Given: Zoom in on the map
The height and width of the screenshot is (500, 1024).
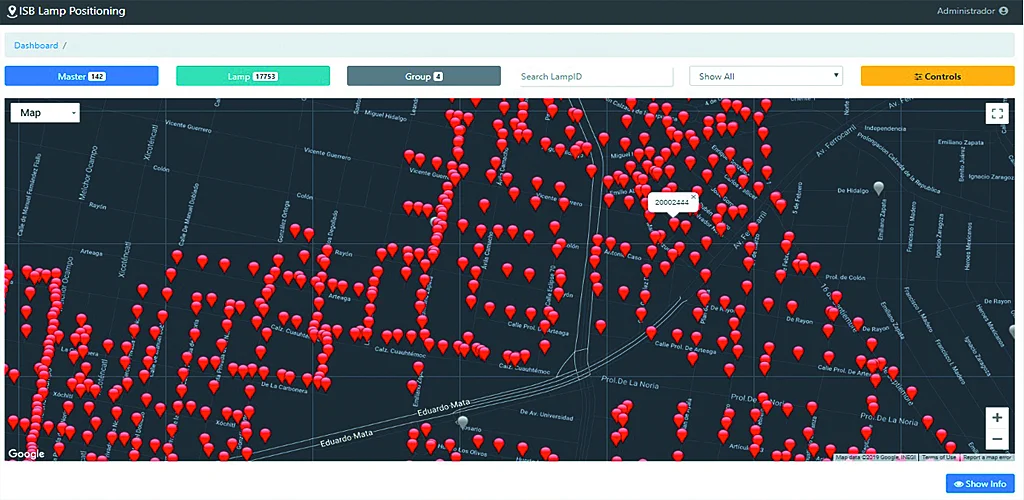Looking at the screenshot, I should (x=996, y=418).
